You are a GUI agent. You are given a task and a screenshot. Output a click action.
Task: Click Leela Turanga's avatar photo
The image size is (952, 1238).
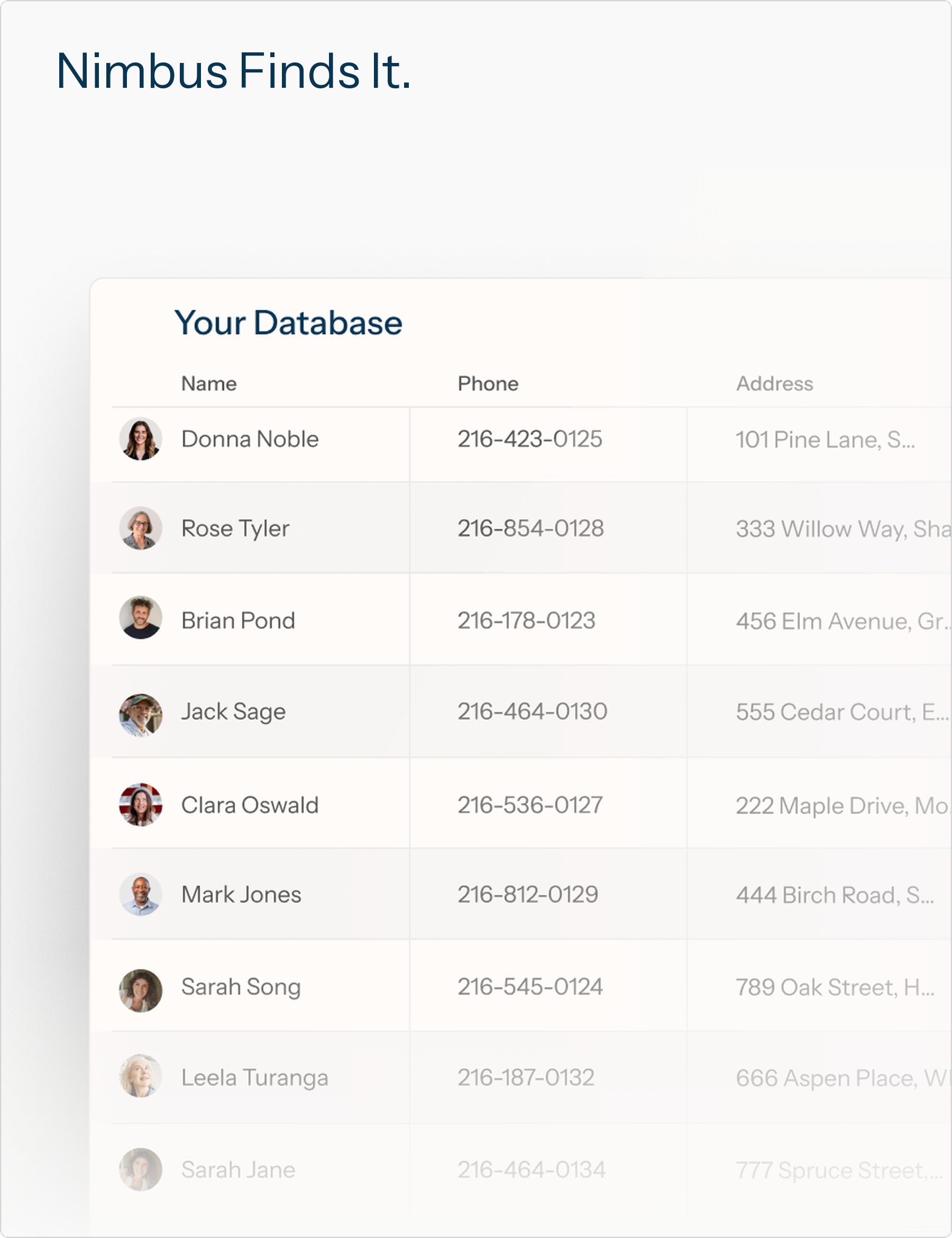pos(141,1075)
